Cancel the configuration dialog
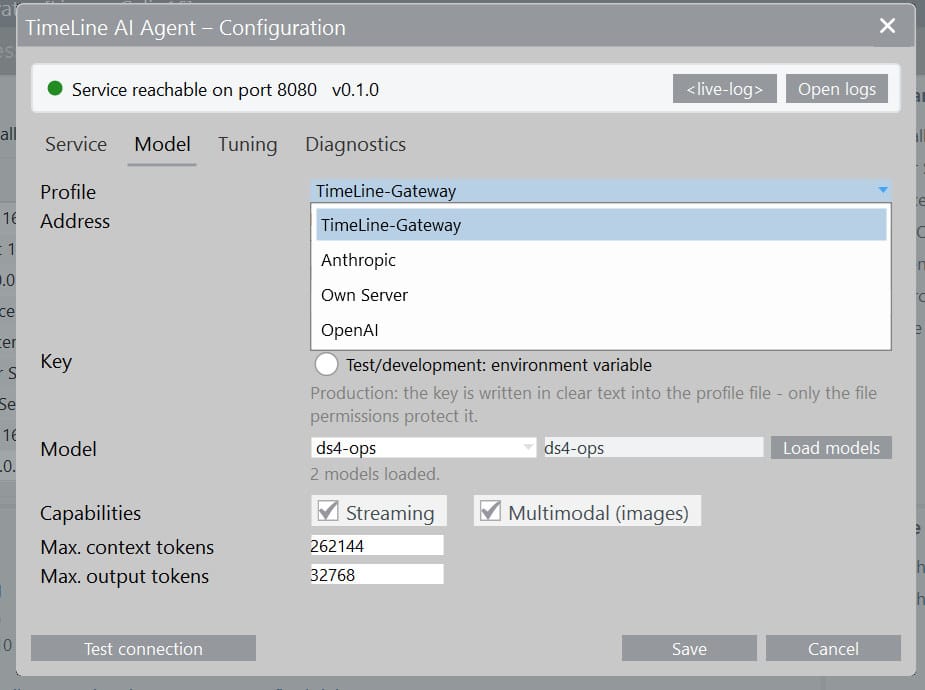 point(833,648)
